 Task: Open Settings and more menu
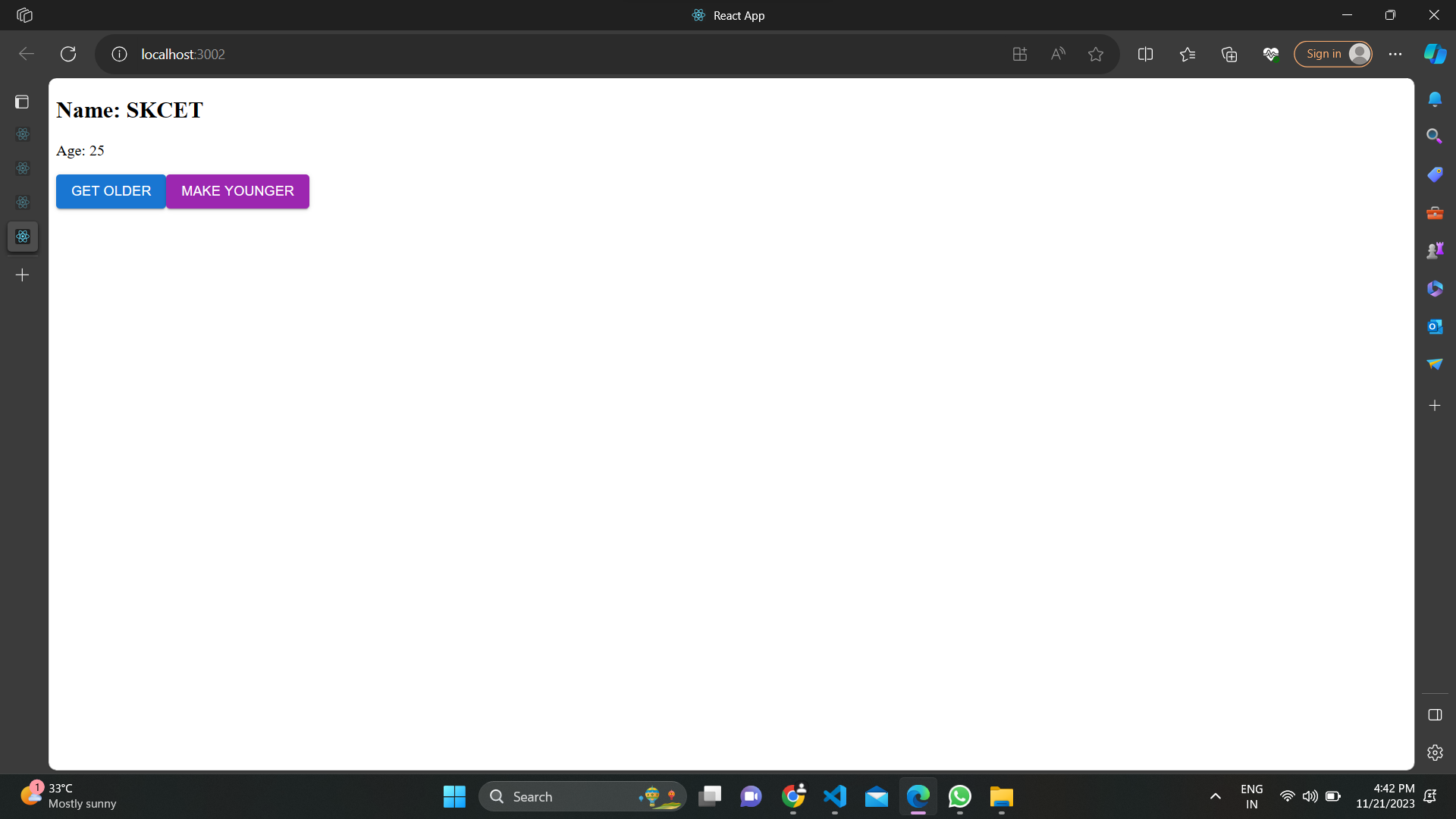(1395, 54)
